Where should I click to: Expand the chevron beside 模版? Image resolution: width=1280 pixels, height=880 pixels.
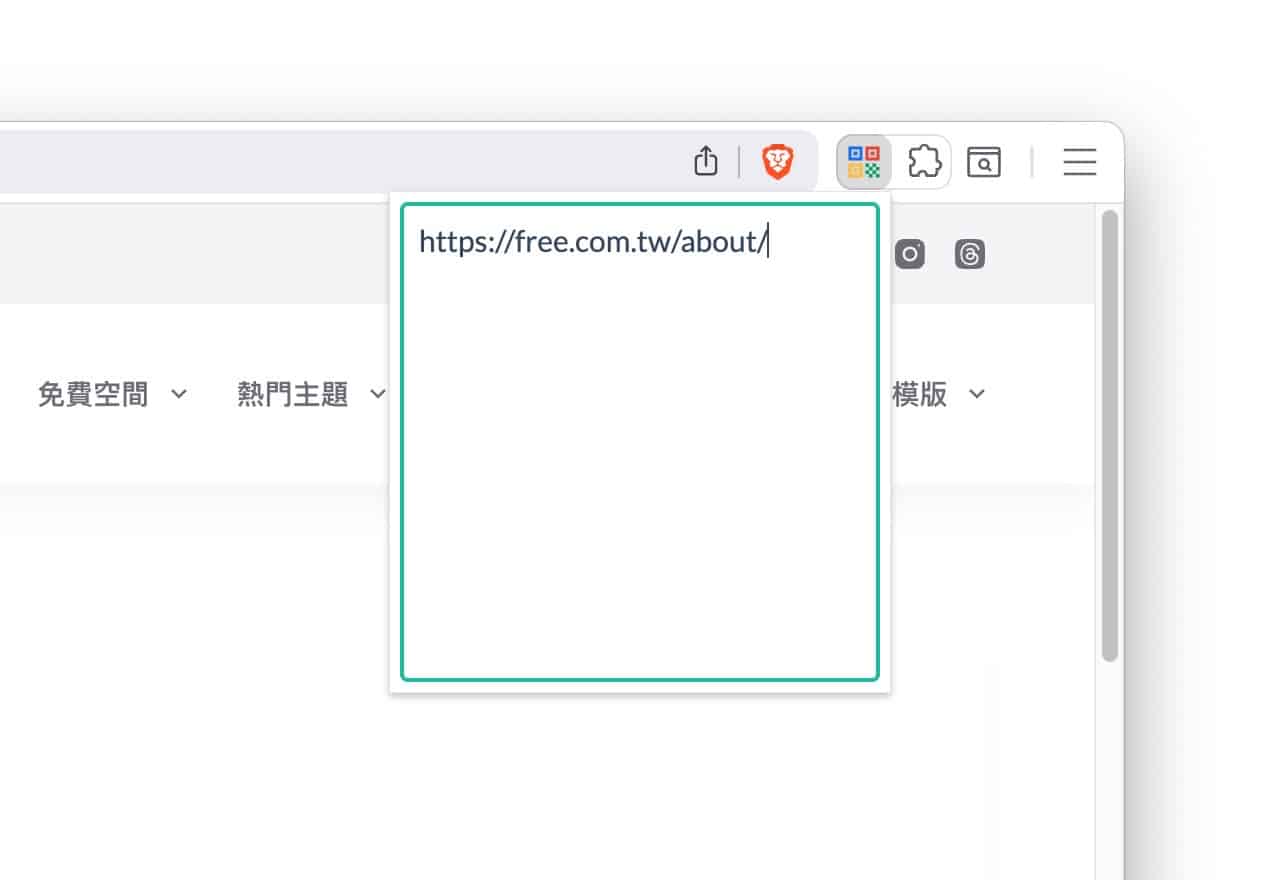click(x=977, y=394)
